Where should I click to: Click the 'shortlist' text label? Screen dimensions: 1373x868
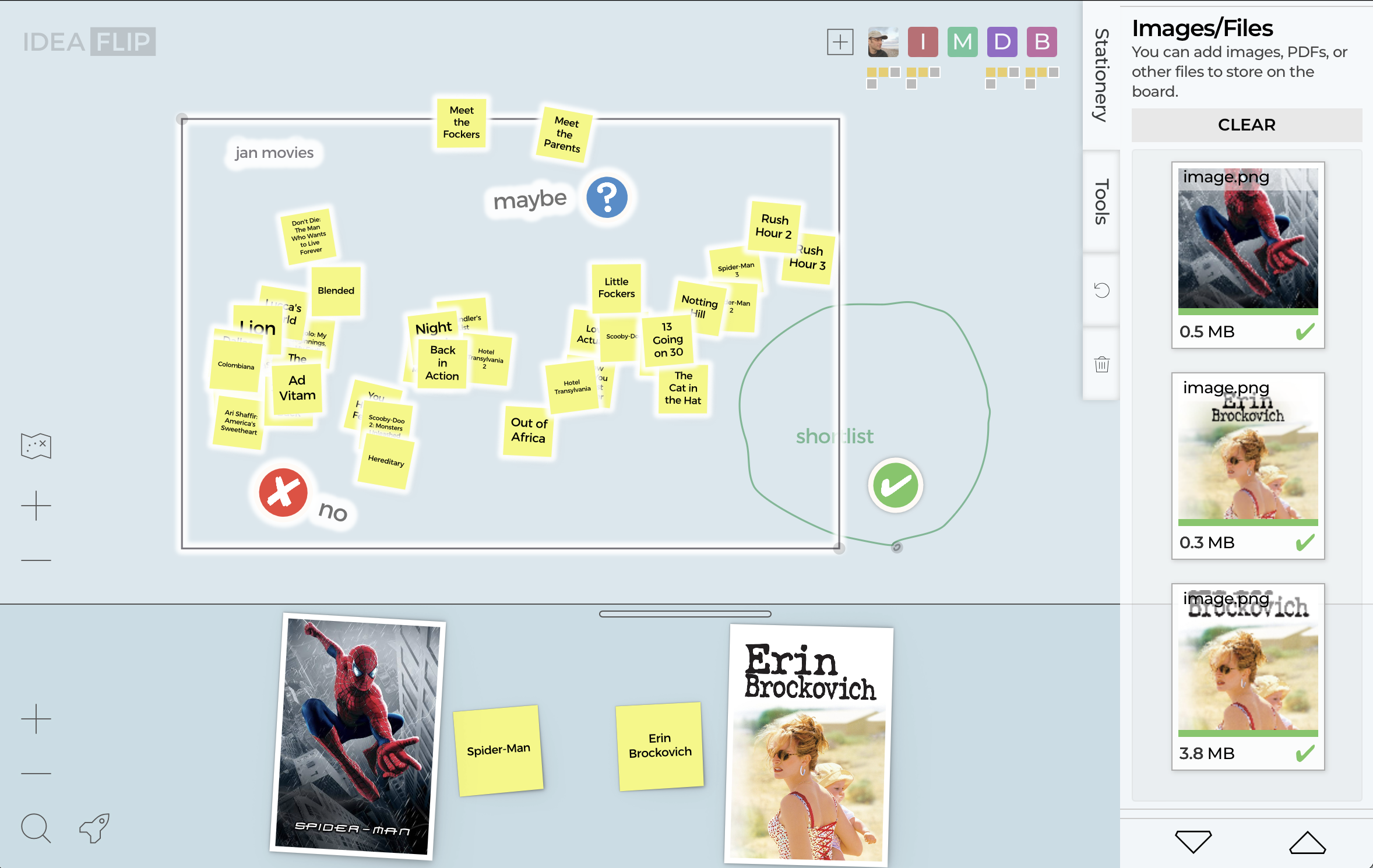tap(835, 436)
